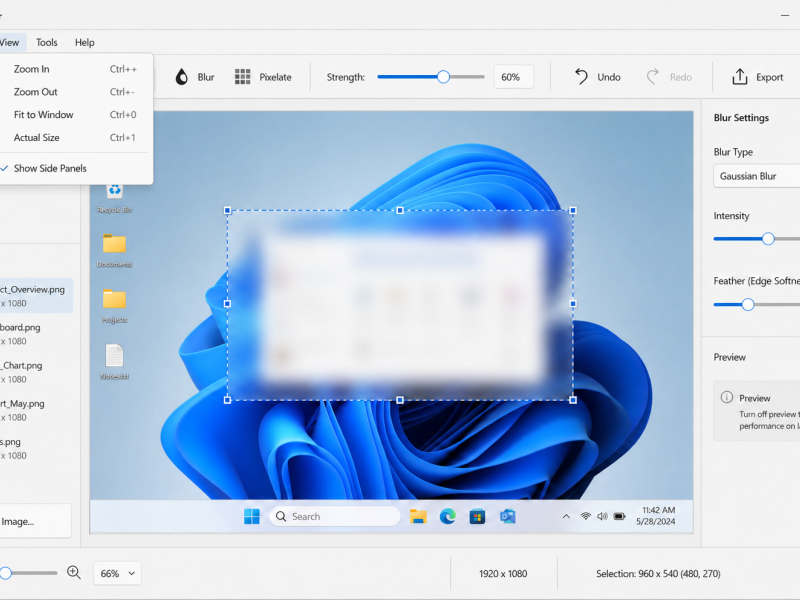This screenshot has height=600, width=800.
Task: Click the Microsoft Store icon in pictured taskbar
Action: 477,516
